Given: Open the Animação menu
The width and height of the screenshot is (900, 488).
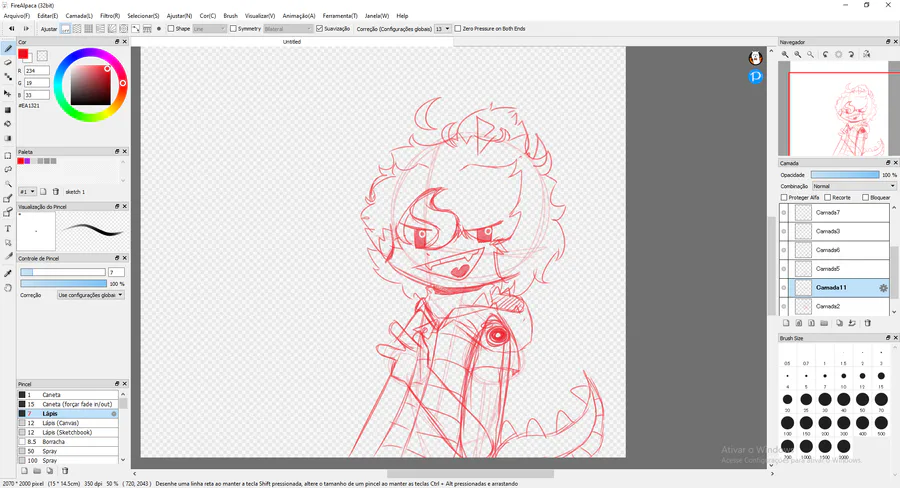Looking at the screenshot, I should 298,16.
